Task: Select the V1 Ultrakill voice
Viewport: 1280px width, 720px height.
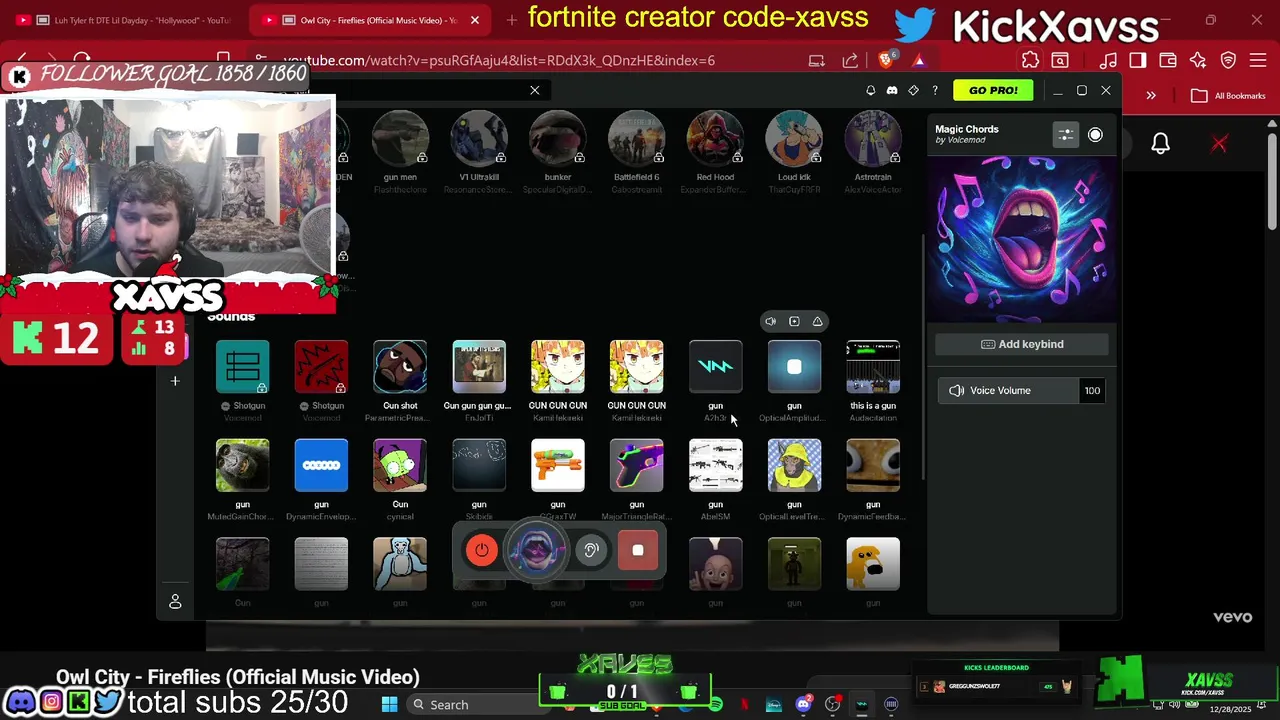Action: [479, 139]
